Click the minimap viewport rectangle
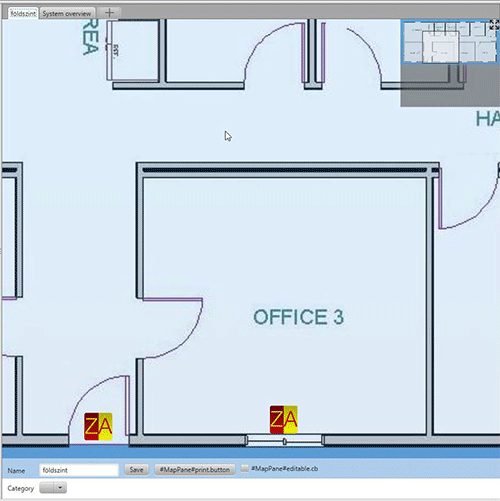The image size is (500, 501). pyautogui.click(x=441, y=47)
